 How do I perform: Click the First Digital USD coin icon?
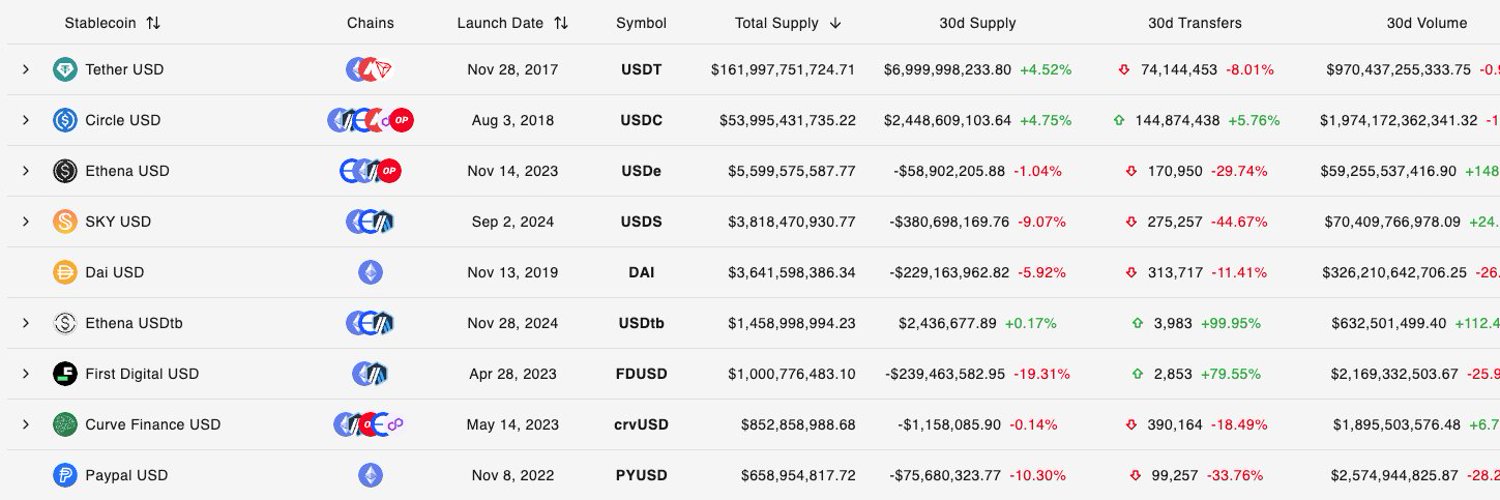point(65,374)
